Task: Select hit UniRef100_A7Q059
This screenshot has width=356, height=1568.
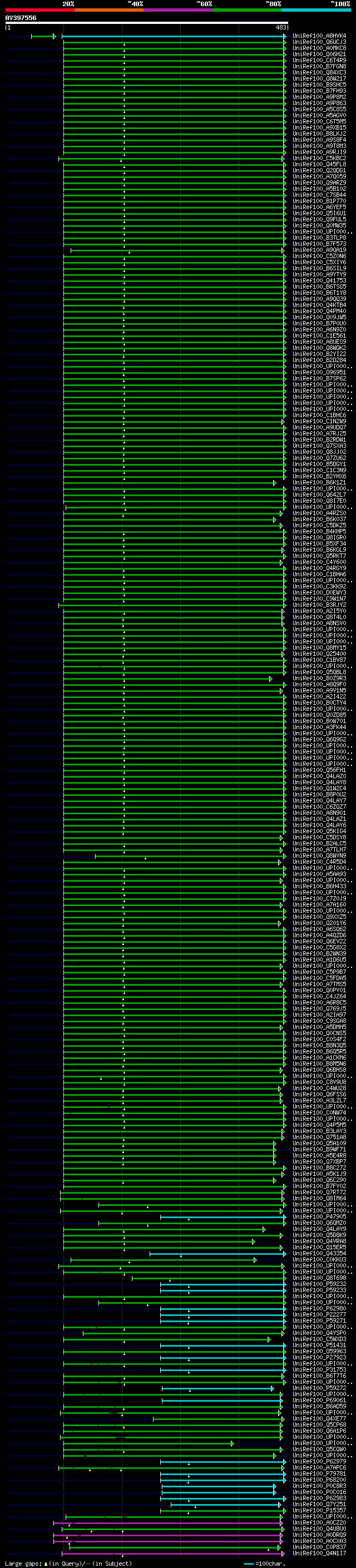Action: point(319,176)
